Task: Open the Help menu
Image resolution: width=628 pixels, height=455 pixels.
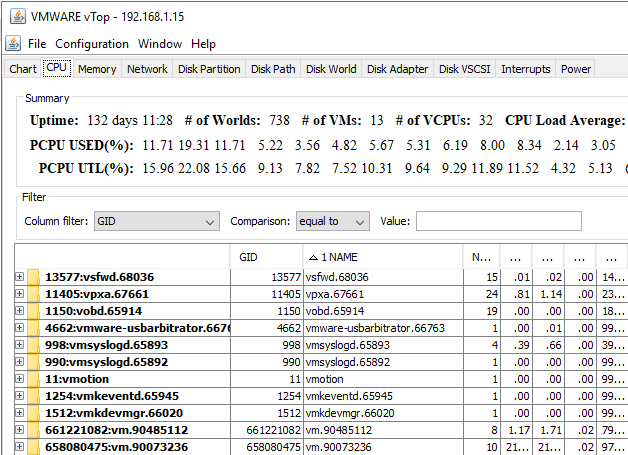Action: pos(203,44)
